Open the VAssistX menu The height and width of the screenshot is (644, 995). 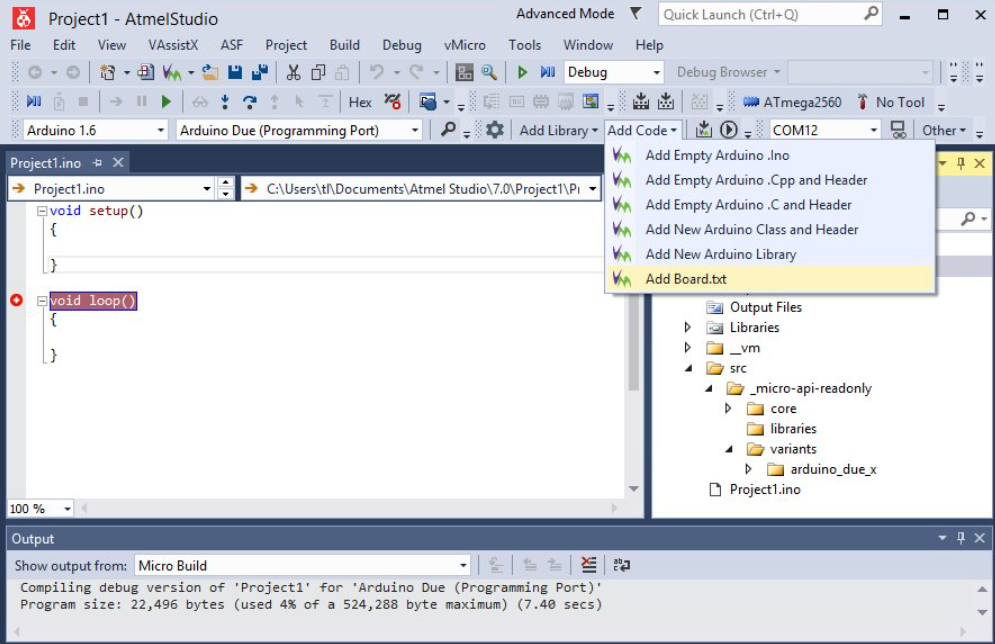(x=173, y=45)
